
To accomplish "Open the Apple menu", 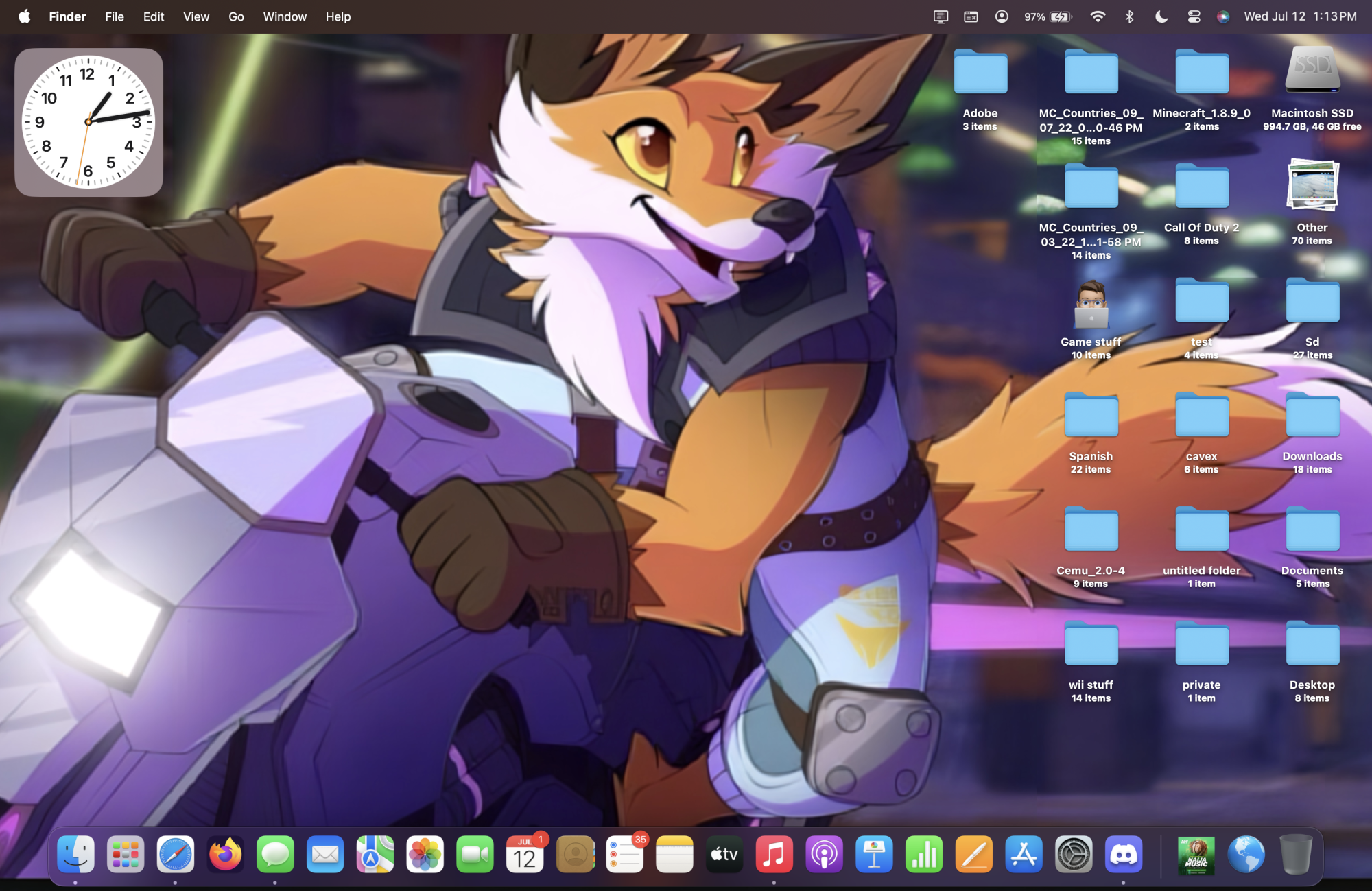I will 25,16.
